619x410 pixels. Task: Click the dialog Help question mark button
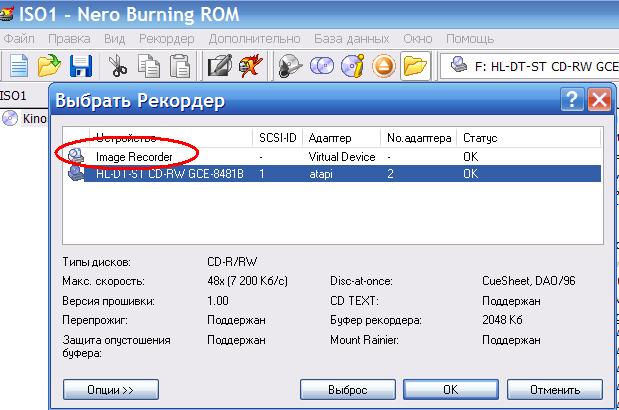572,99
